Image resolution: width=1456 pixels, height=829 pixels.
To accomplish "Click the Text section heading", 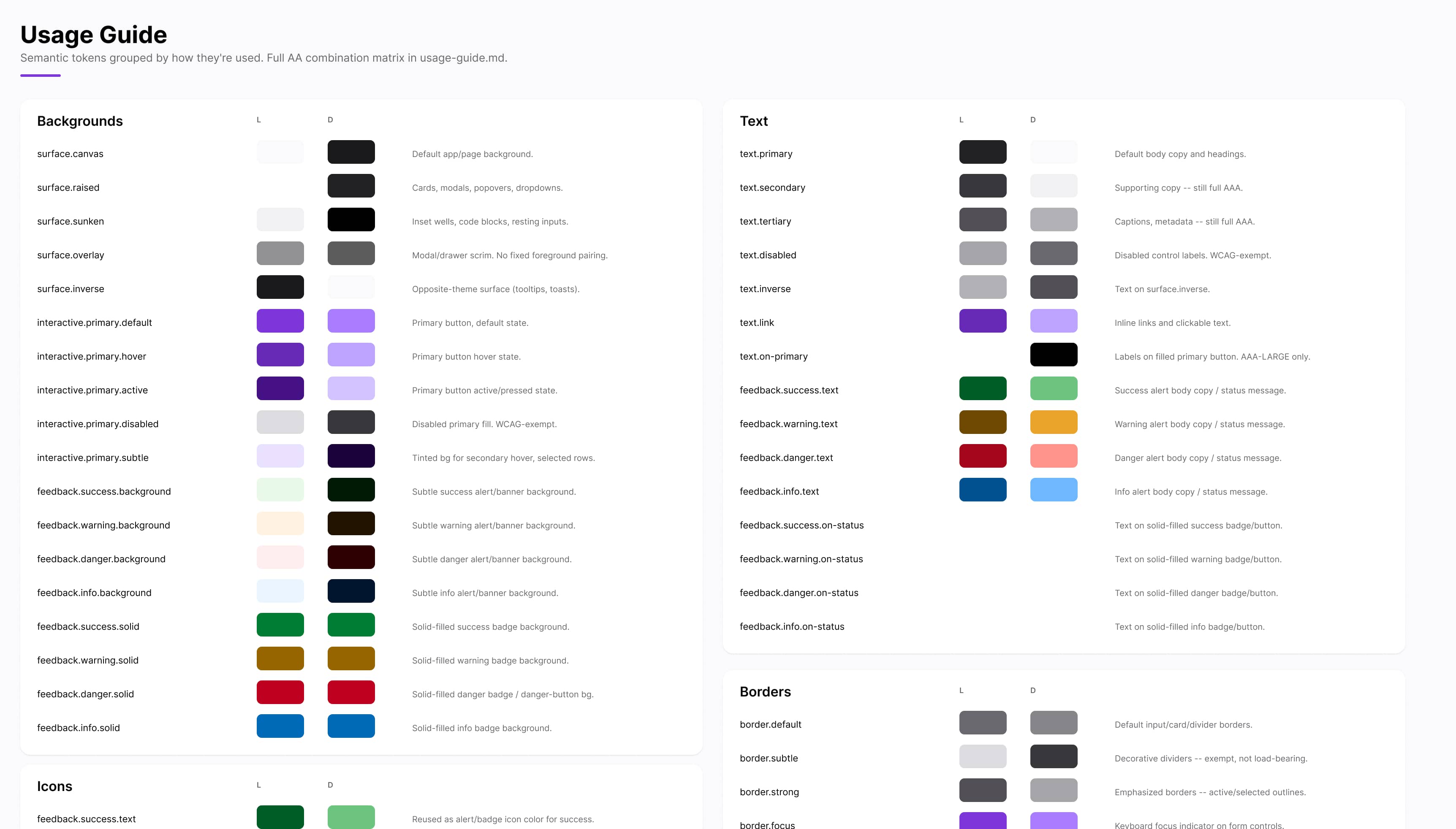I will click(x=754, y=121).
